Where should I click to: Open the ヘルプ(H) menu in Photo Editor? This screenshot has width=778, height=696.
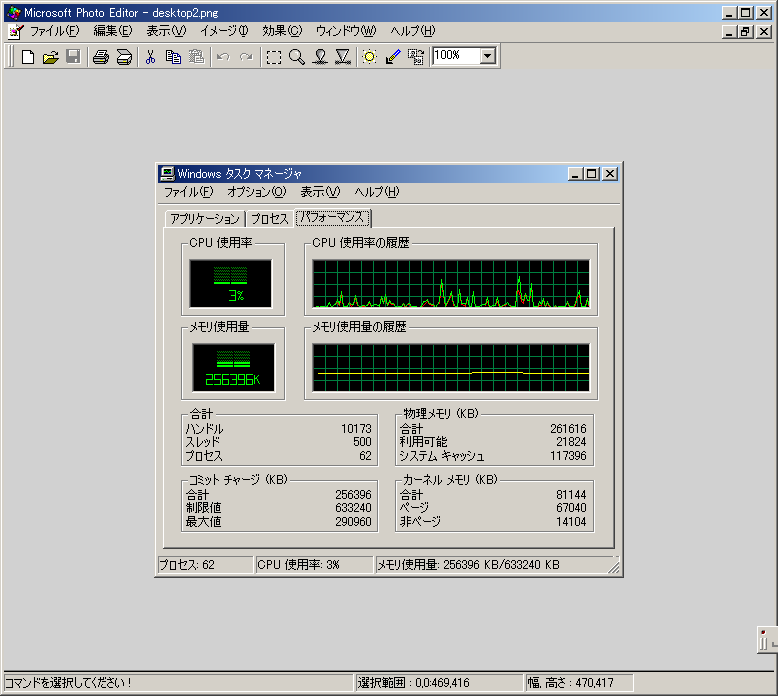[x=412, y=31]
